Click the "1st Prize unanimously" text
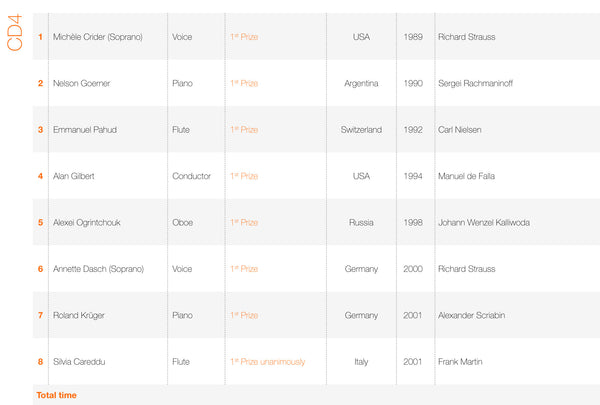 (x=267, y=361)
